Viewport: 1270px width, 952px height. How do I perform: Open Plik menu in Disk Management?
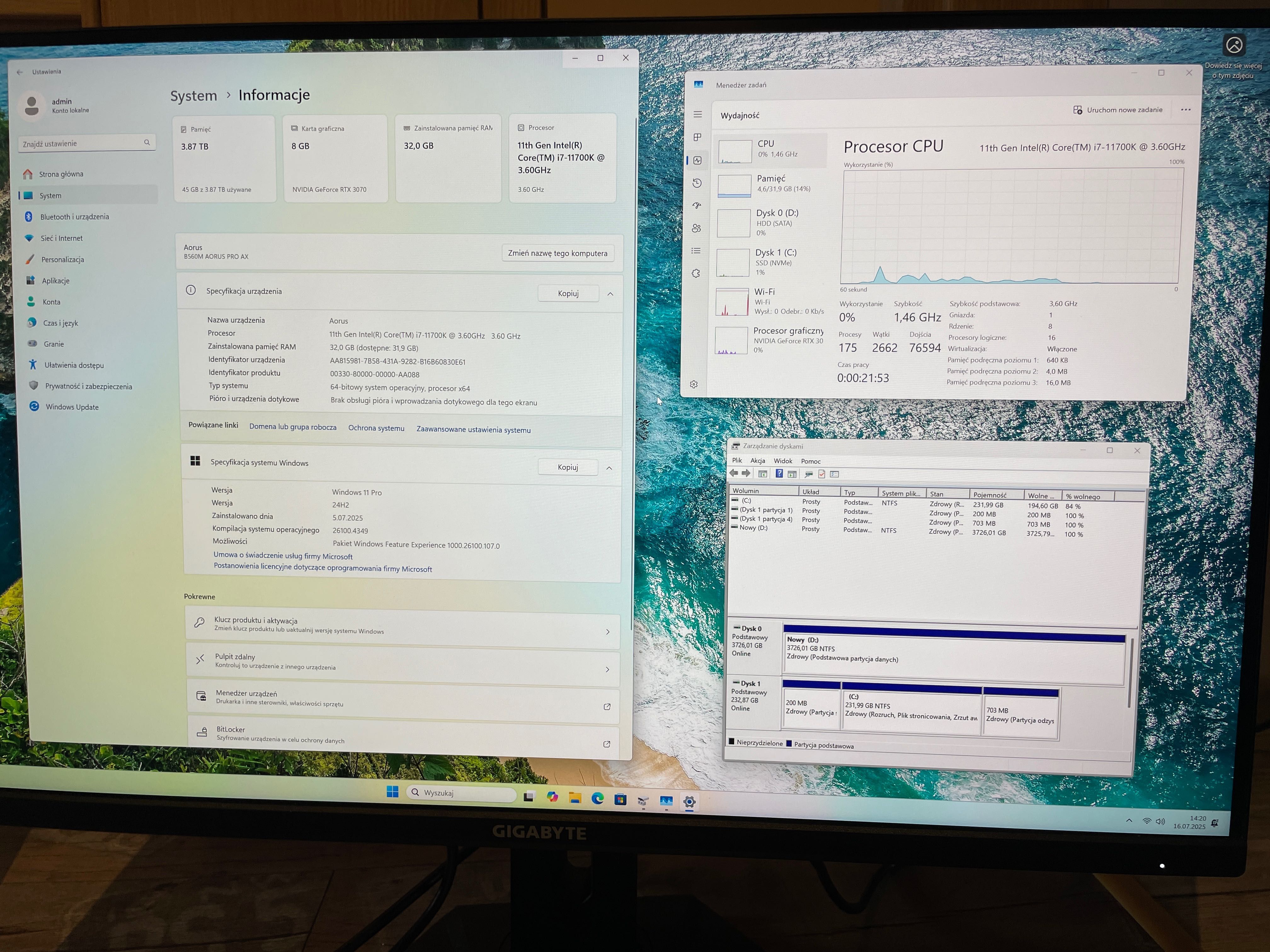[737, 460]
